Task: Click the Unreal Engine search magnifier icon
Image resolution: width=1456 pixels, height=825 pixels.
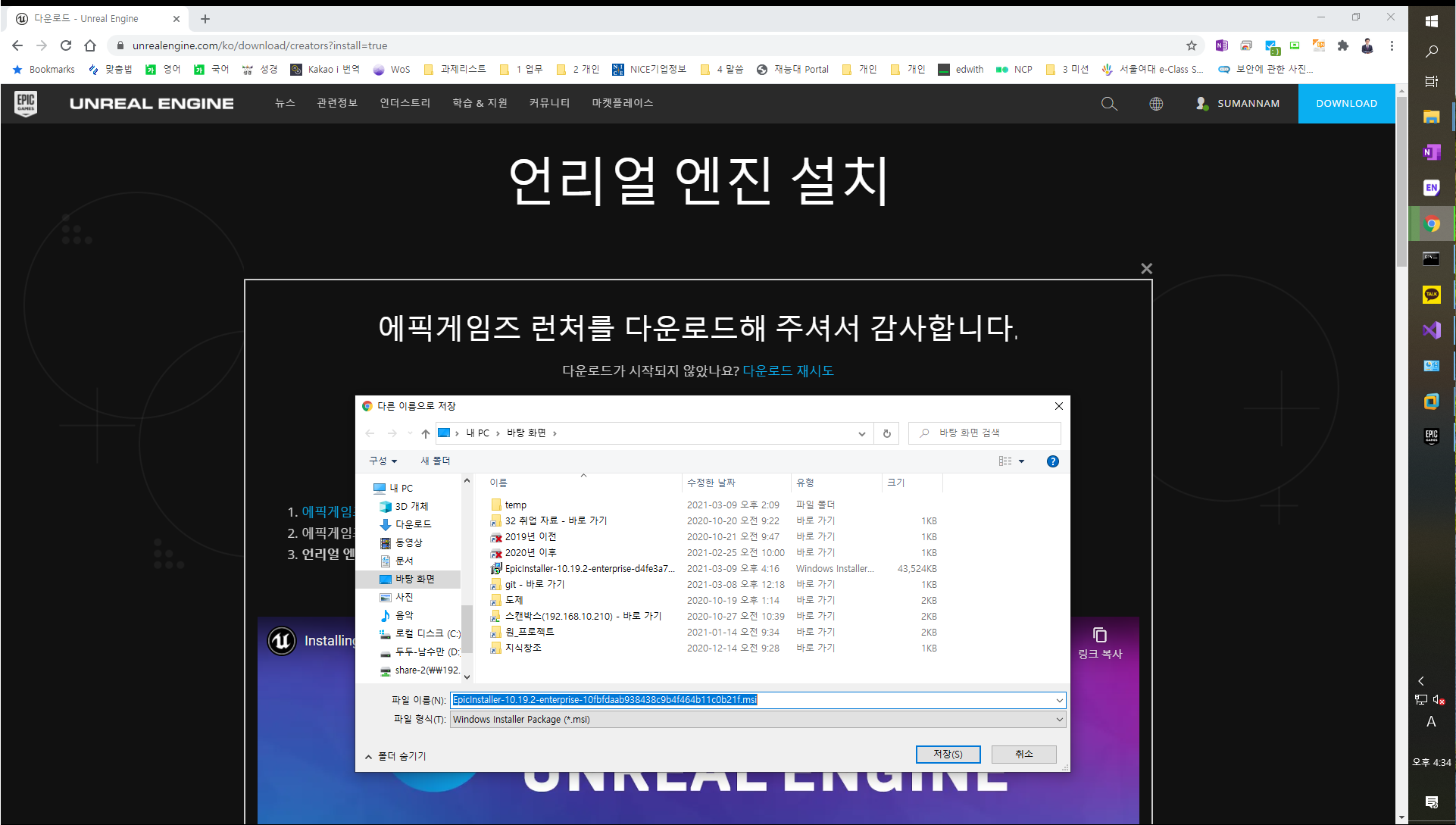Action: (x=1109, y=104)
